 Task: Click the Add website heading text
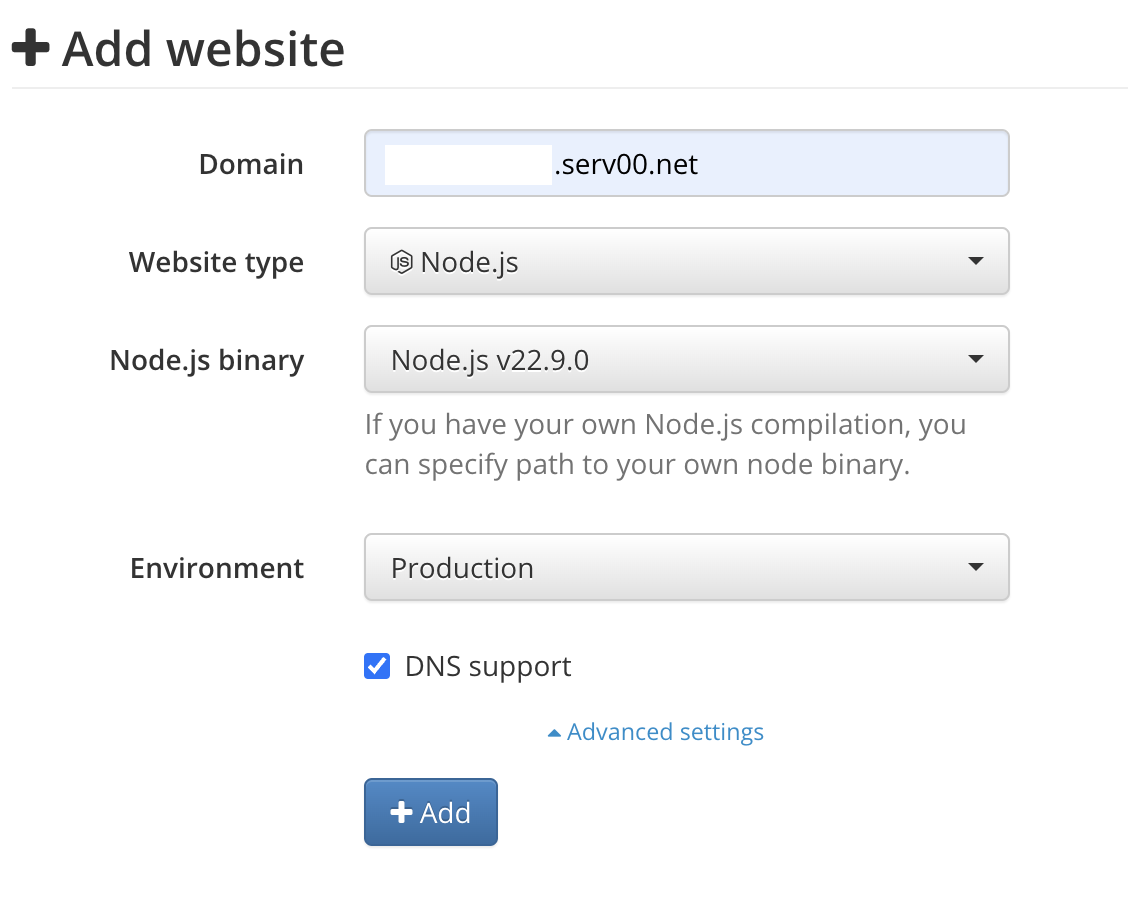pyautogui.click(x=204, y=49)
